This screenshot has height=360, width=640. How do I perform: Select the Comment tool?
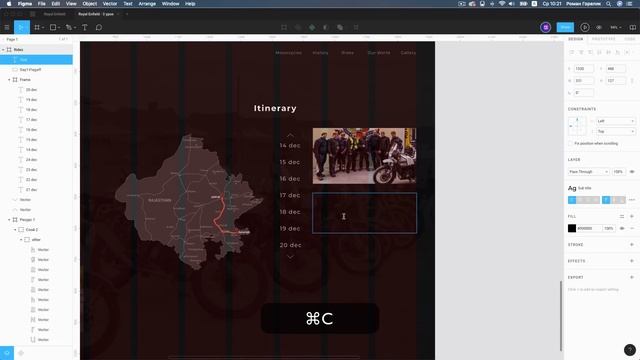click(x=99, y=27)
